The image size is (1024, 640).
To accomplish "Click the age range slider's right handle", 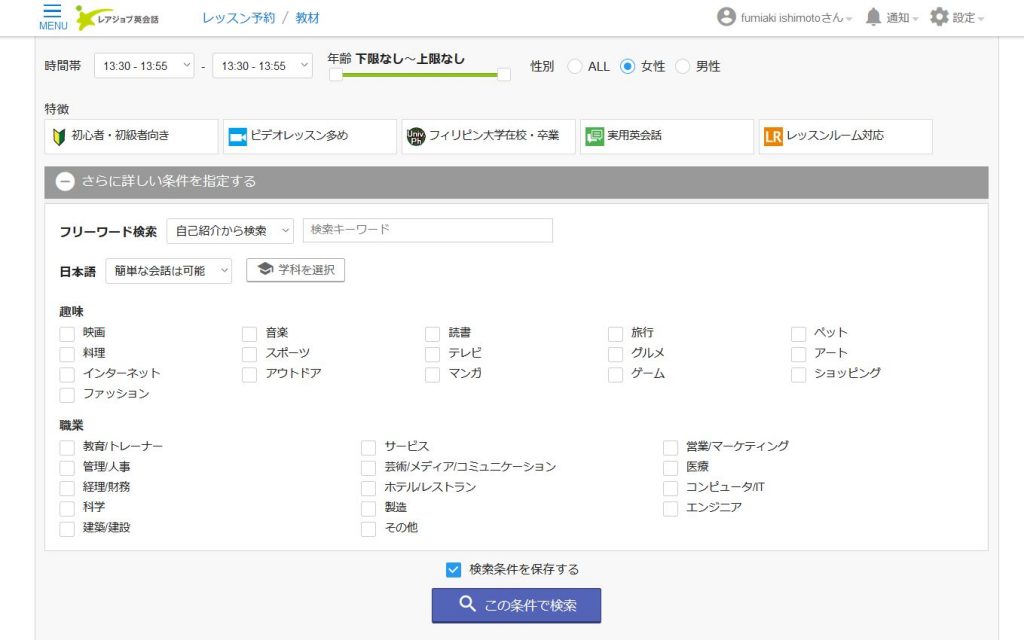I will point(504,74).
